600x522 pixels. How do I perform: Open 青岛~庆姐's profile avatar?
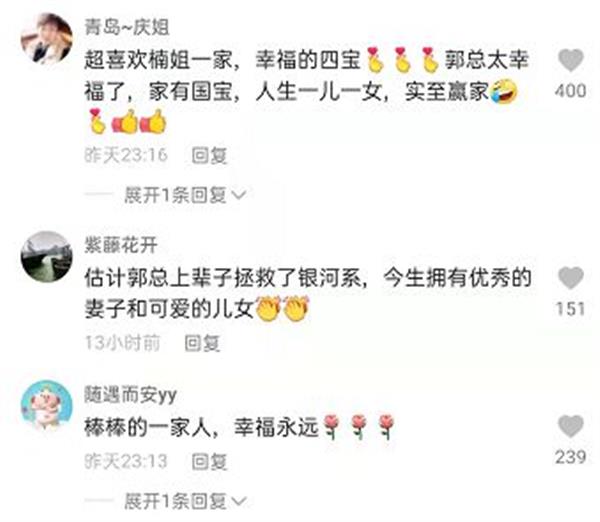tap(47, 39)
